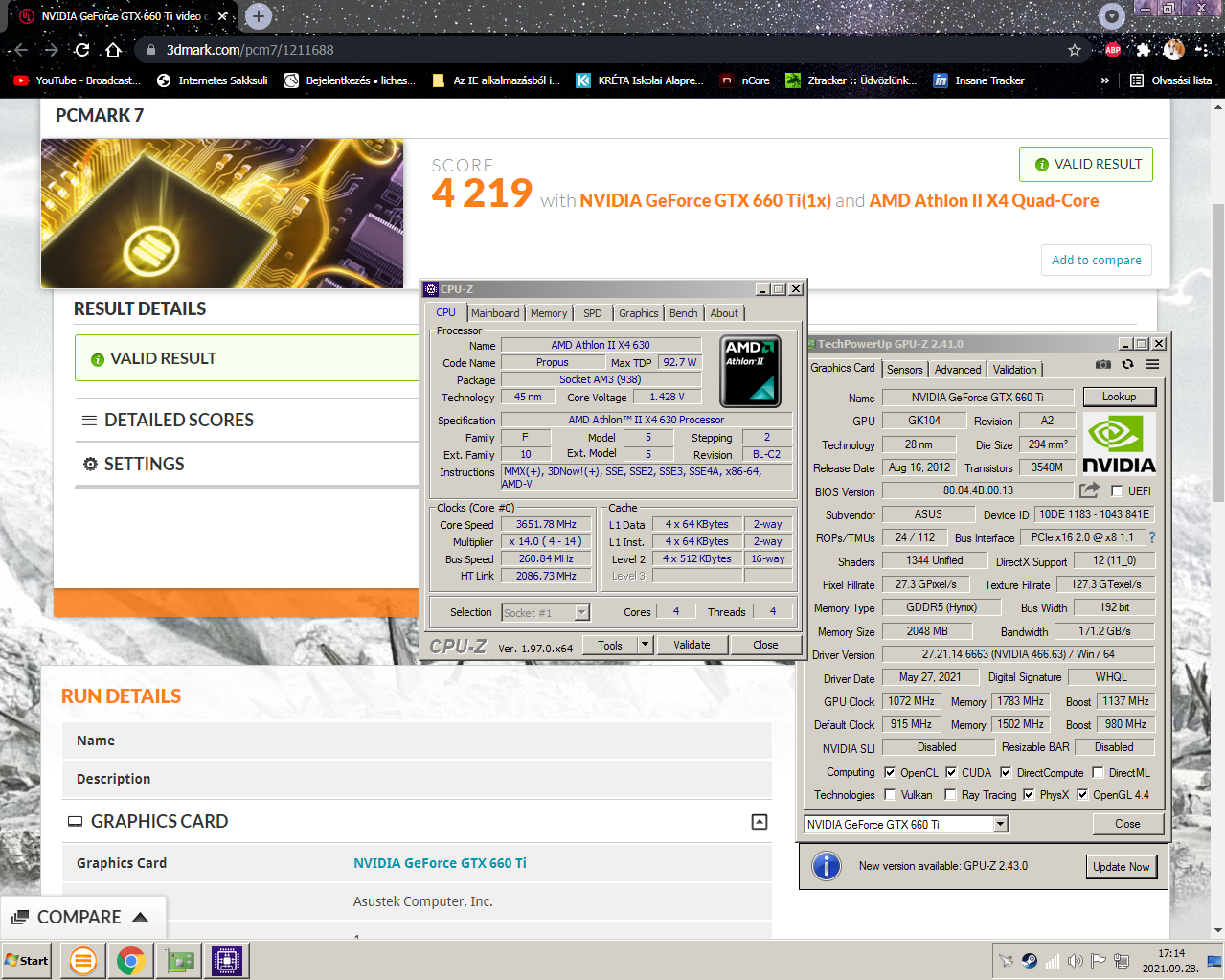
Task: Take a GPU-Z screenshot with camera icon
Action: click(1103, 364)
